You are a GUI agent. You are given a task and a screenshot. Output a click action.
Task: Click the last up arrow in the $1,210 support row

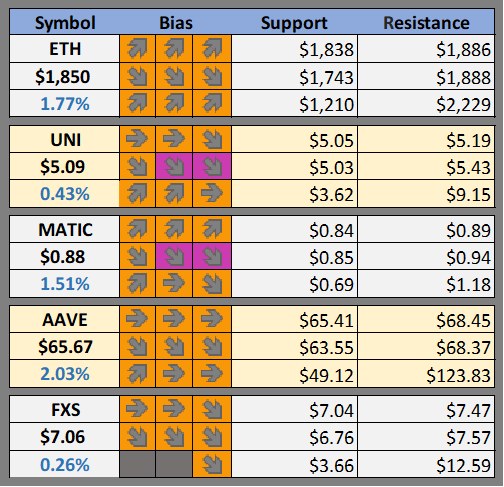tap(212, 103)
